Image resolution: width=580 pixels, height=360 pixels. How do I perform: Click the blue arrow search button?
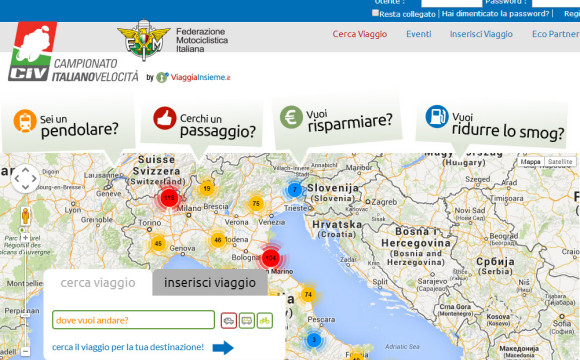(x=223, y=347)
